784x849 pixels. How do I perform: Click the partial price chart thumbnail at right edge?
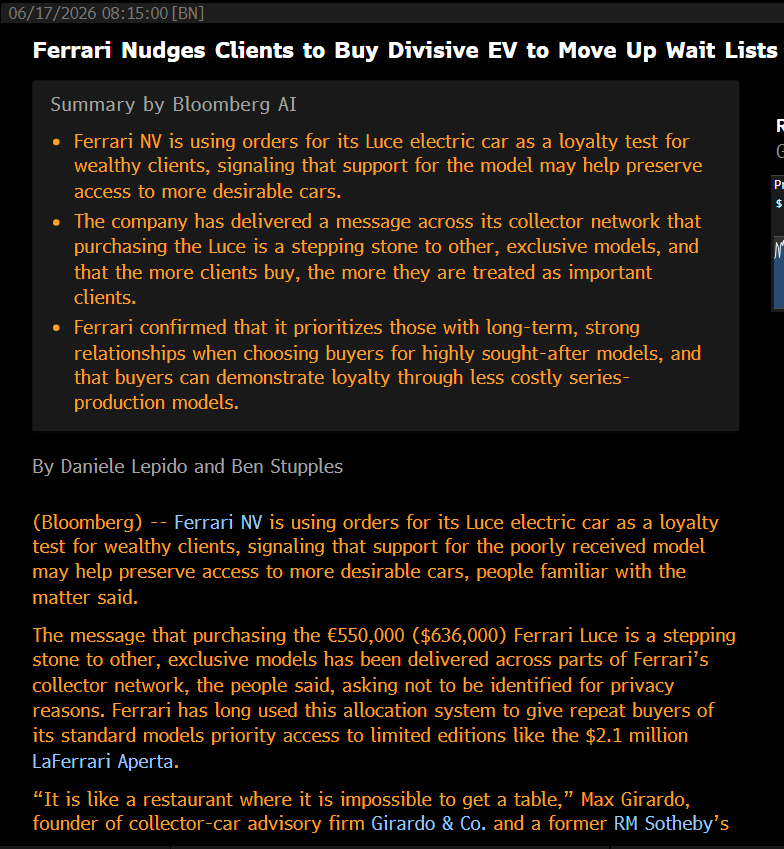(778, 244)
